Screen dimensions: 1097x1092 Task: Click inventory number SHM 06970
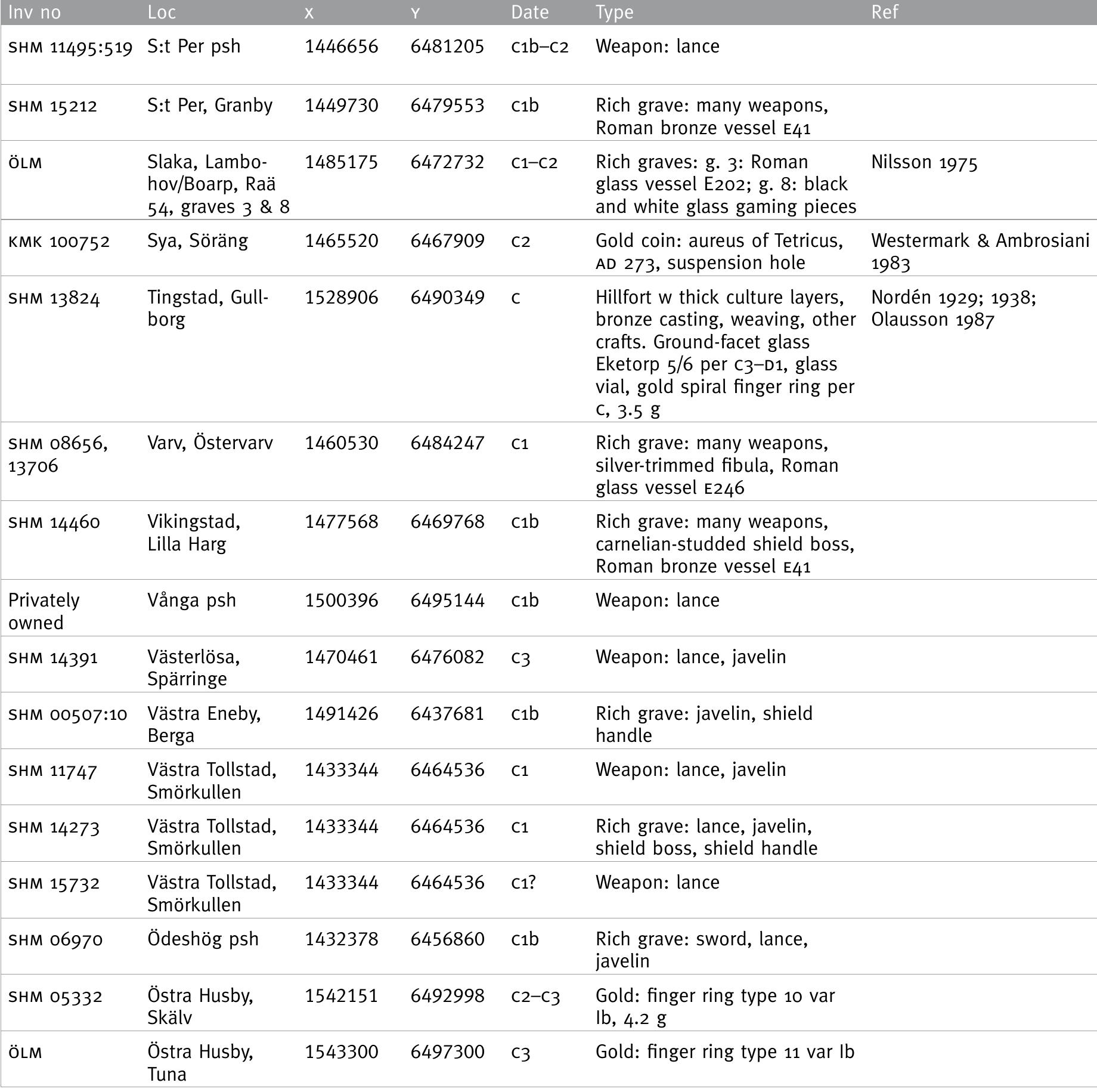(55, 940)
